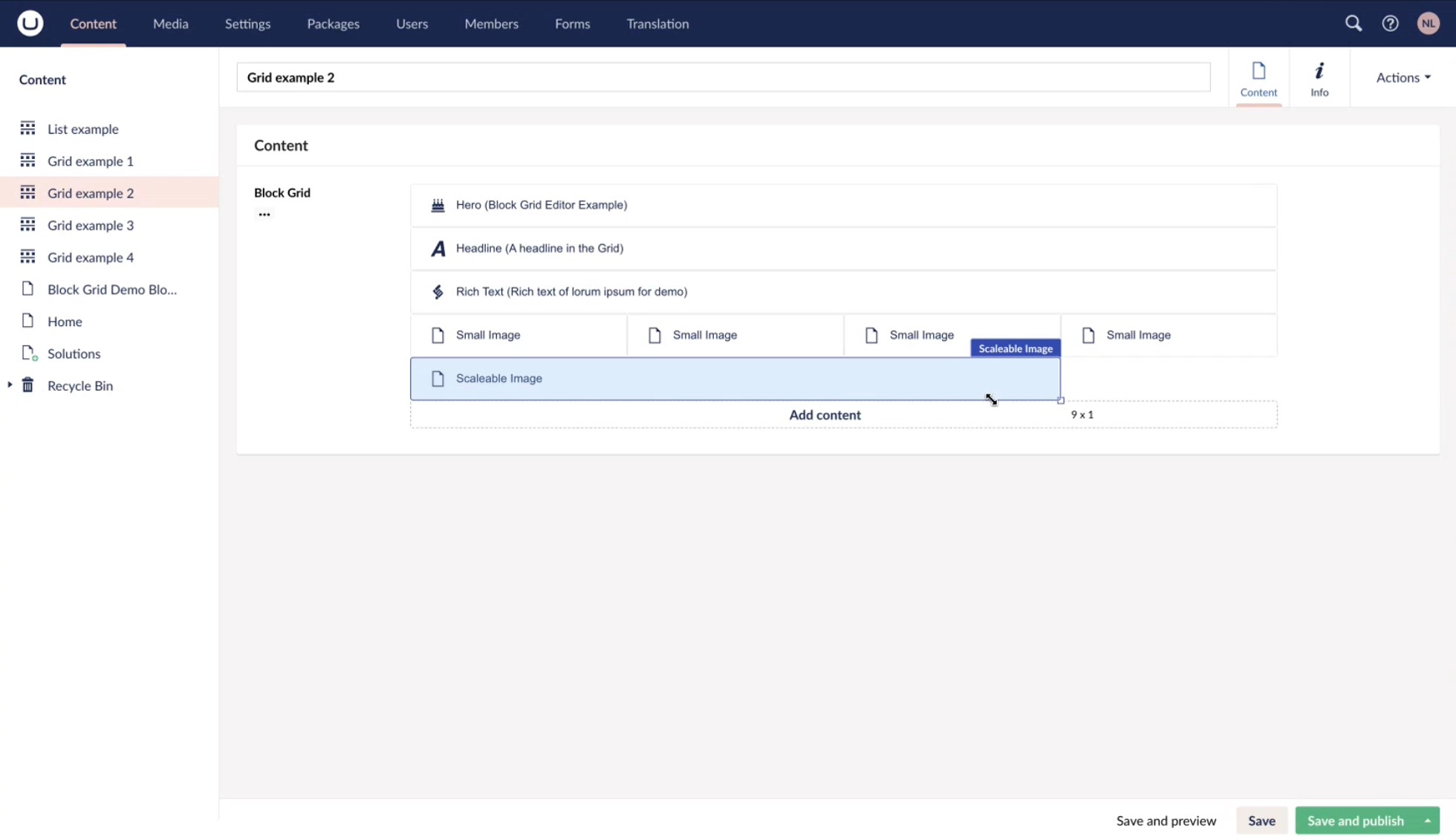Open the Actions dropdown
The width and height of the screenshot is (1456, 840).
tap(1403, 77)
